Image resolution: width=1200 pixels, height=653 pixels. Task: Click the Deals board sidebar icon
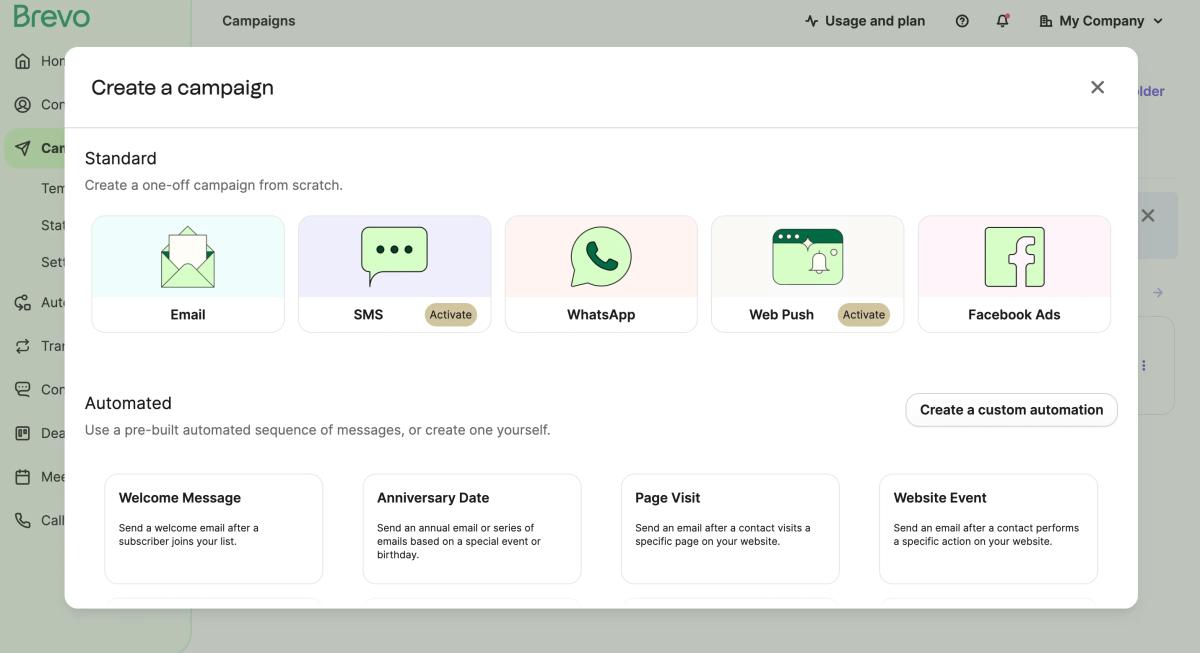click(22, 433)
